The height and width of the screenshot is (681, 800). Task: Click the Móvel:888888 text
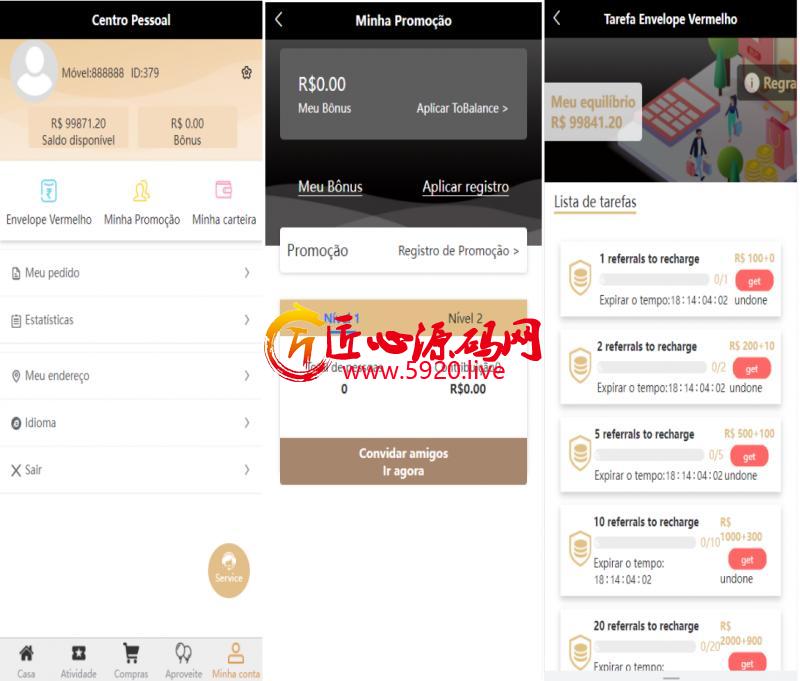93,73
